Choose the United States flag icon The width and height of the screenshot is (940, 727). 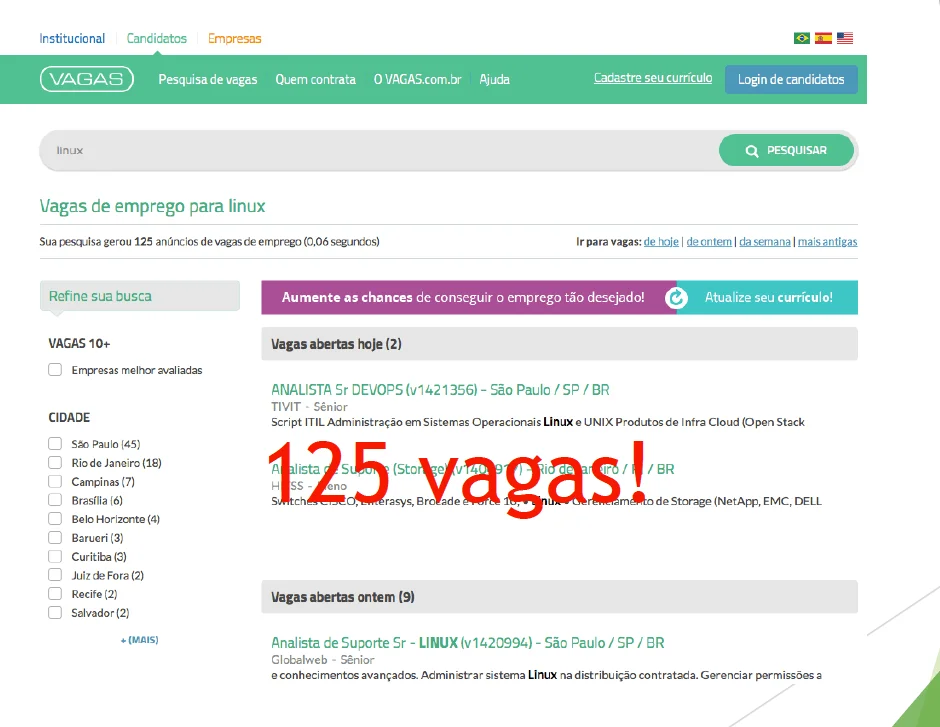845,38
